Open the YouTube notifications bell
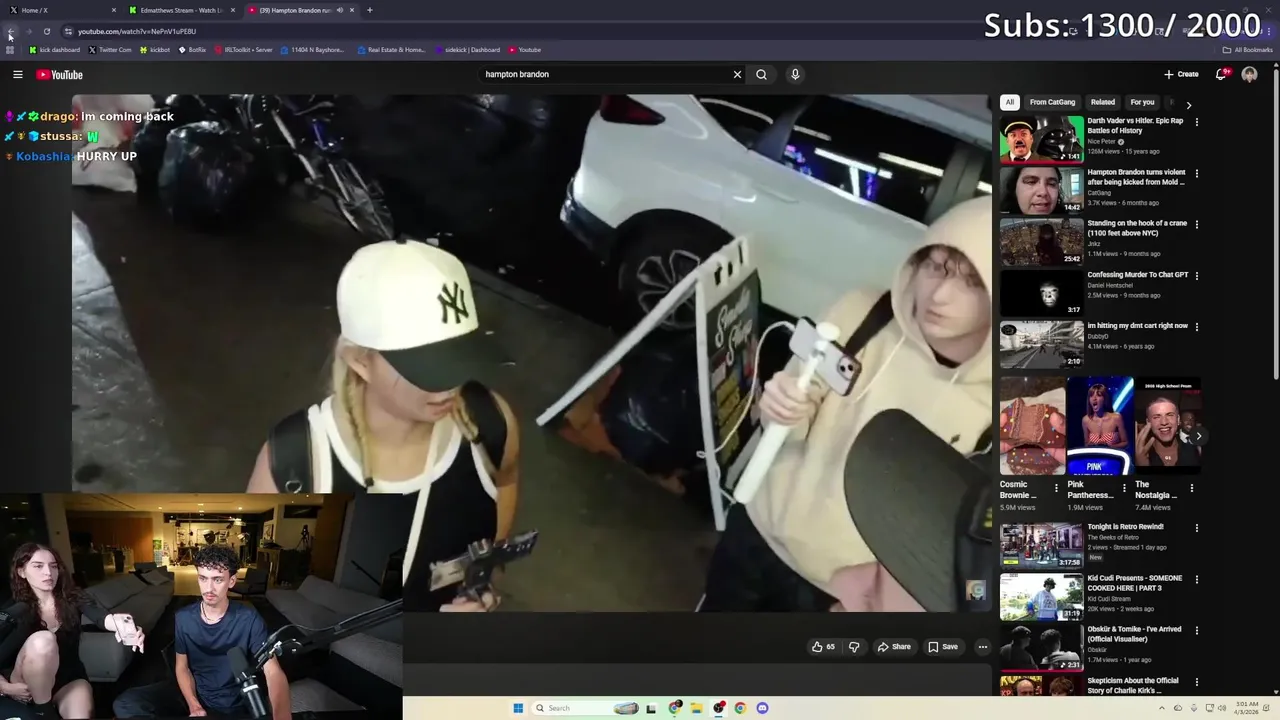This screenshot has width=1280, height=720. pyautogui.click(x=1221, y=74)
